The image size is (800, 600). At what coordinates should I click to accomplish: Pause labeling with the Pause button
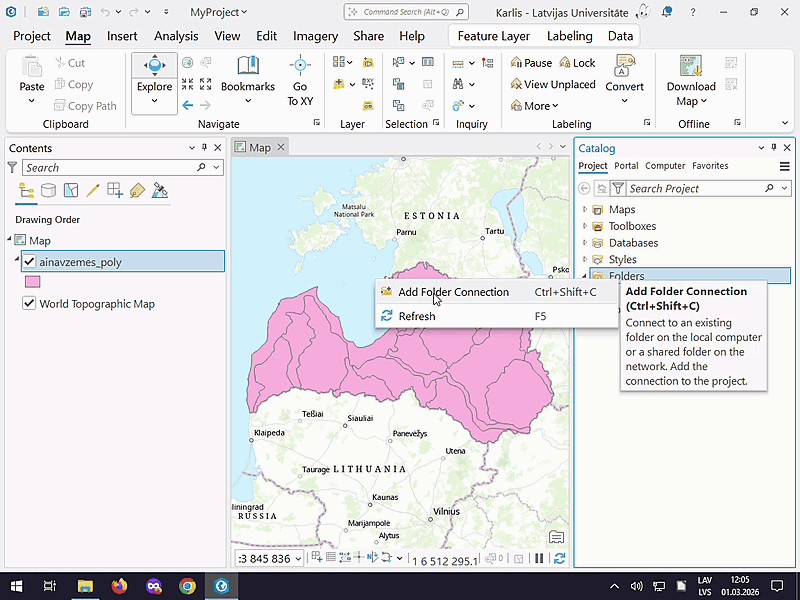point(530,62)
